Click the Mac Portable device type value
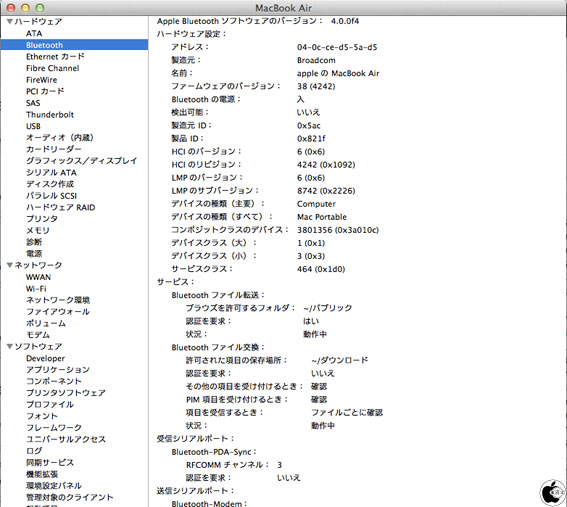 pyautogui.click(x=321, y=217)
